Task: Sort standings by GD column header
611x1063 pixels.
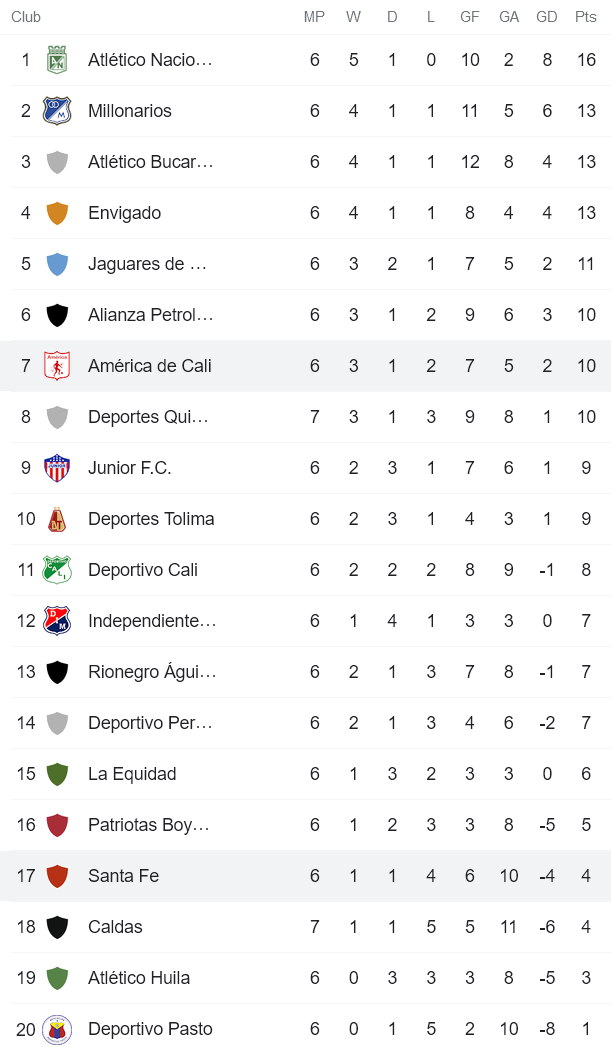Action: point(547,16)
